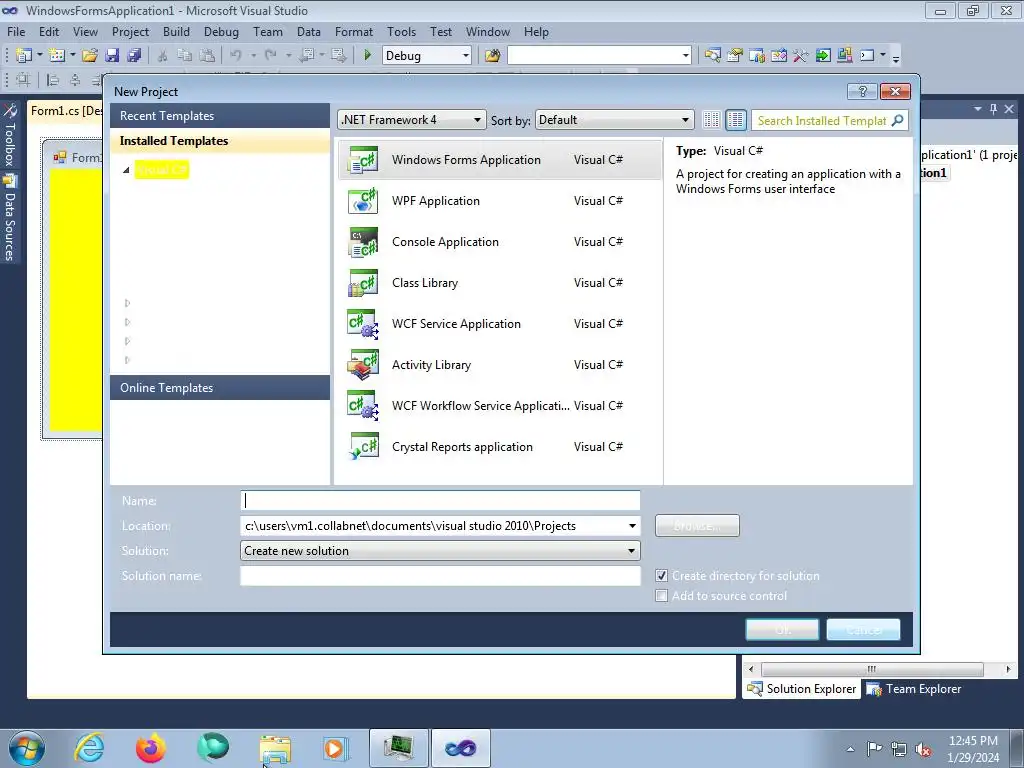1024x768 pixels.
Task: Switch template list to small icons view
Action: (711, 120)
